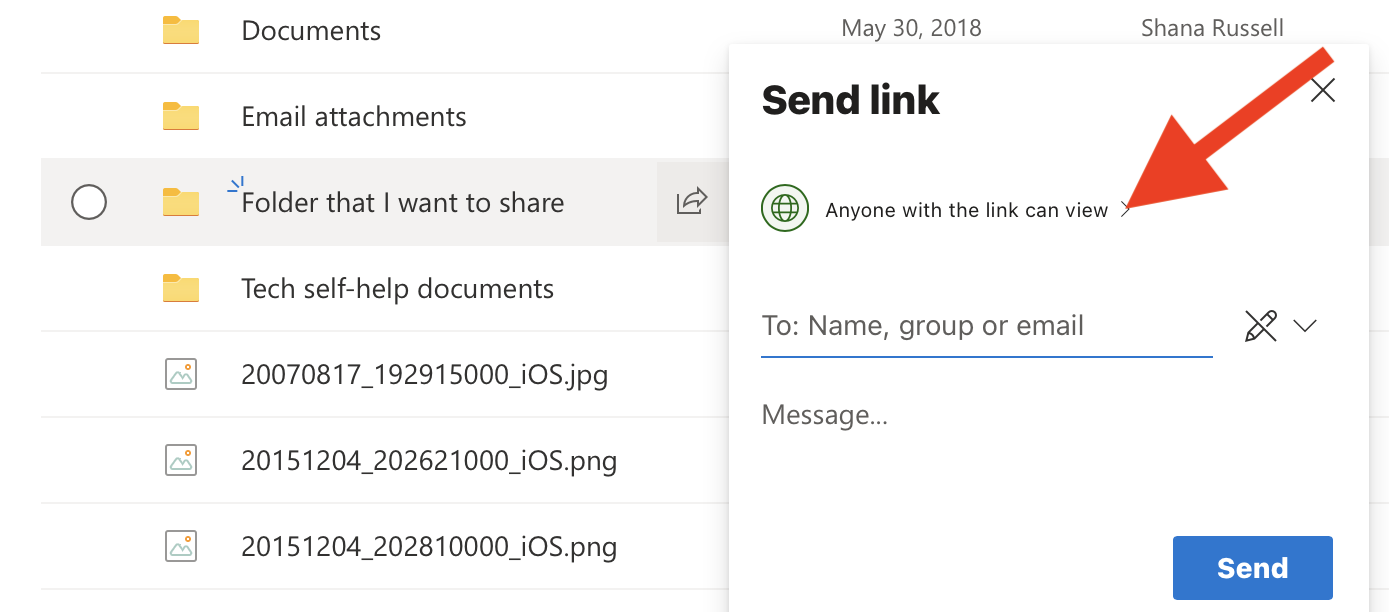Open file 20151204_202621000_iOS.png
Image resolution: width=1389 pixels, height=612 pixels.
(x=429, y=461)
